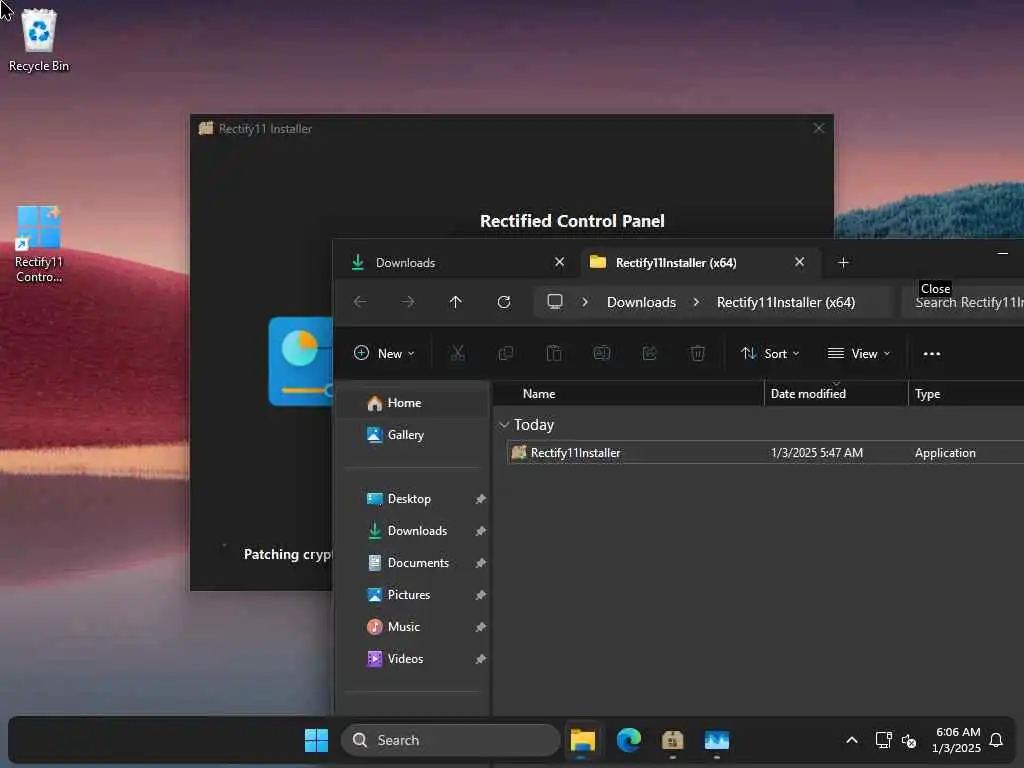Collapse the Today group

click(x=504, y=425)
